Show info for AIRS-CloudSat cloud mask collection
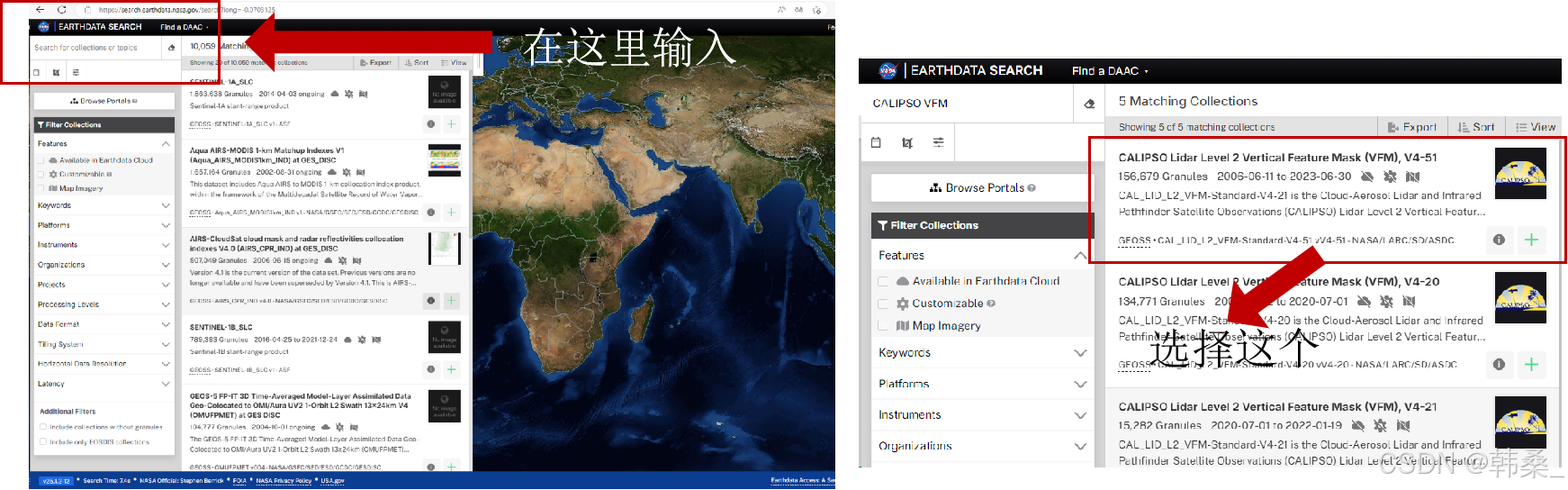Image resolution: width=1568 pixels, height=490 pixels. click(x=431, y=300)
